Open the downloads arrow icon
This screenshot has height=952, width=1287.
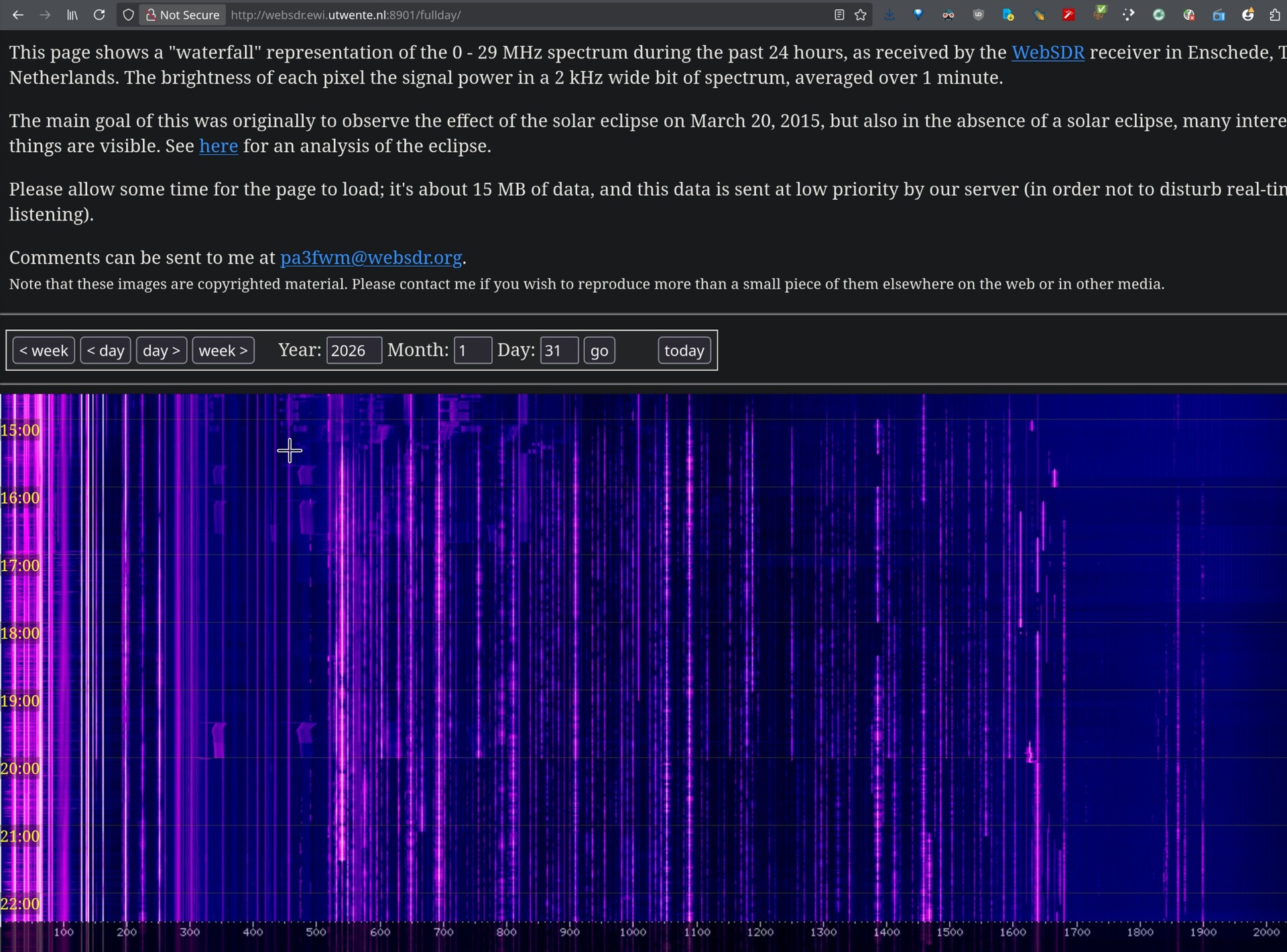[x=890, y=15]
